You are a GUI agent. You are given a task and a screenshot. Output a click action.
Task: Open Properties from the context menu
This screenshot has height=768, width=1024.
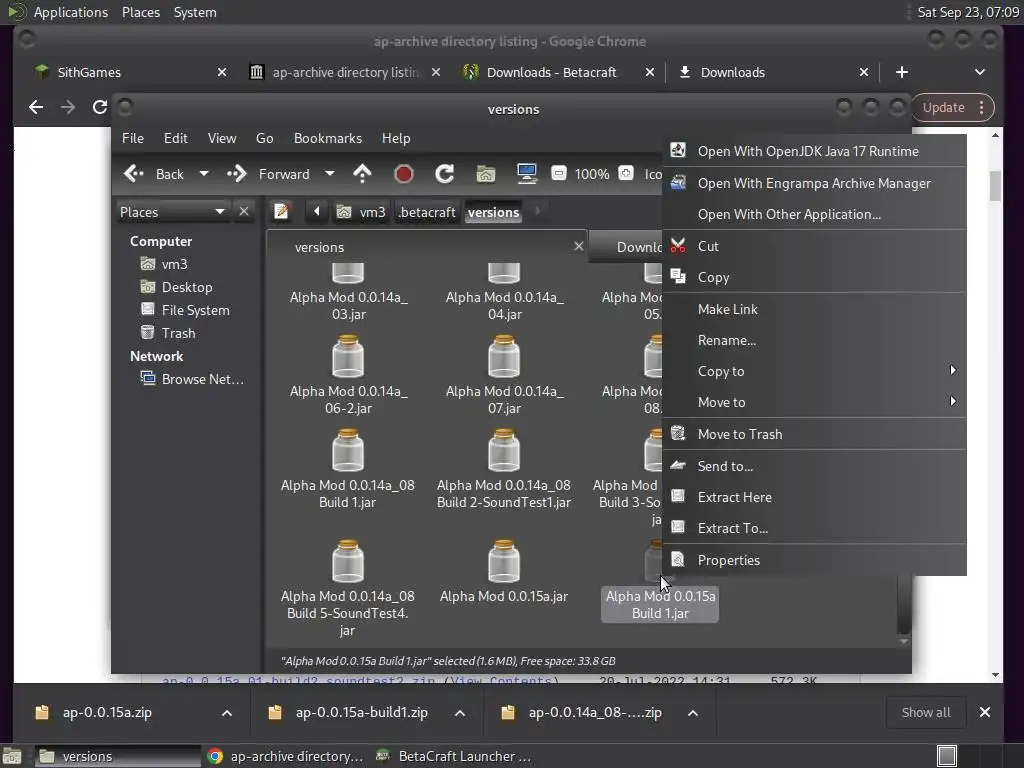click(814, 560)
